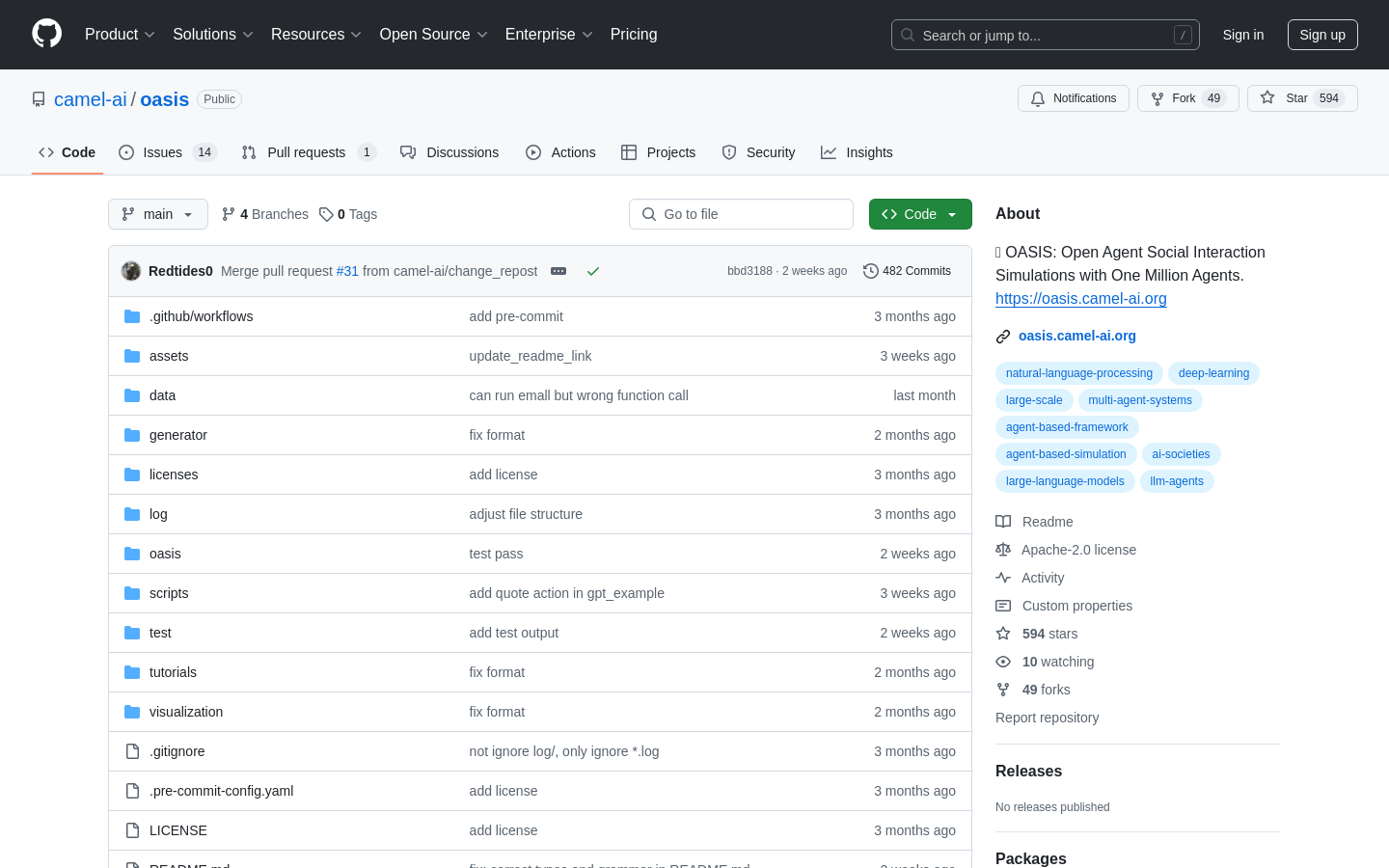View 482 Commits history

[908, 271]
